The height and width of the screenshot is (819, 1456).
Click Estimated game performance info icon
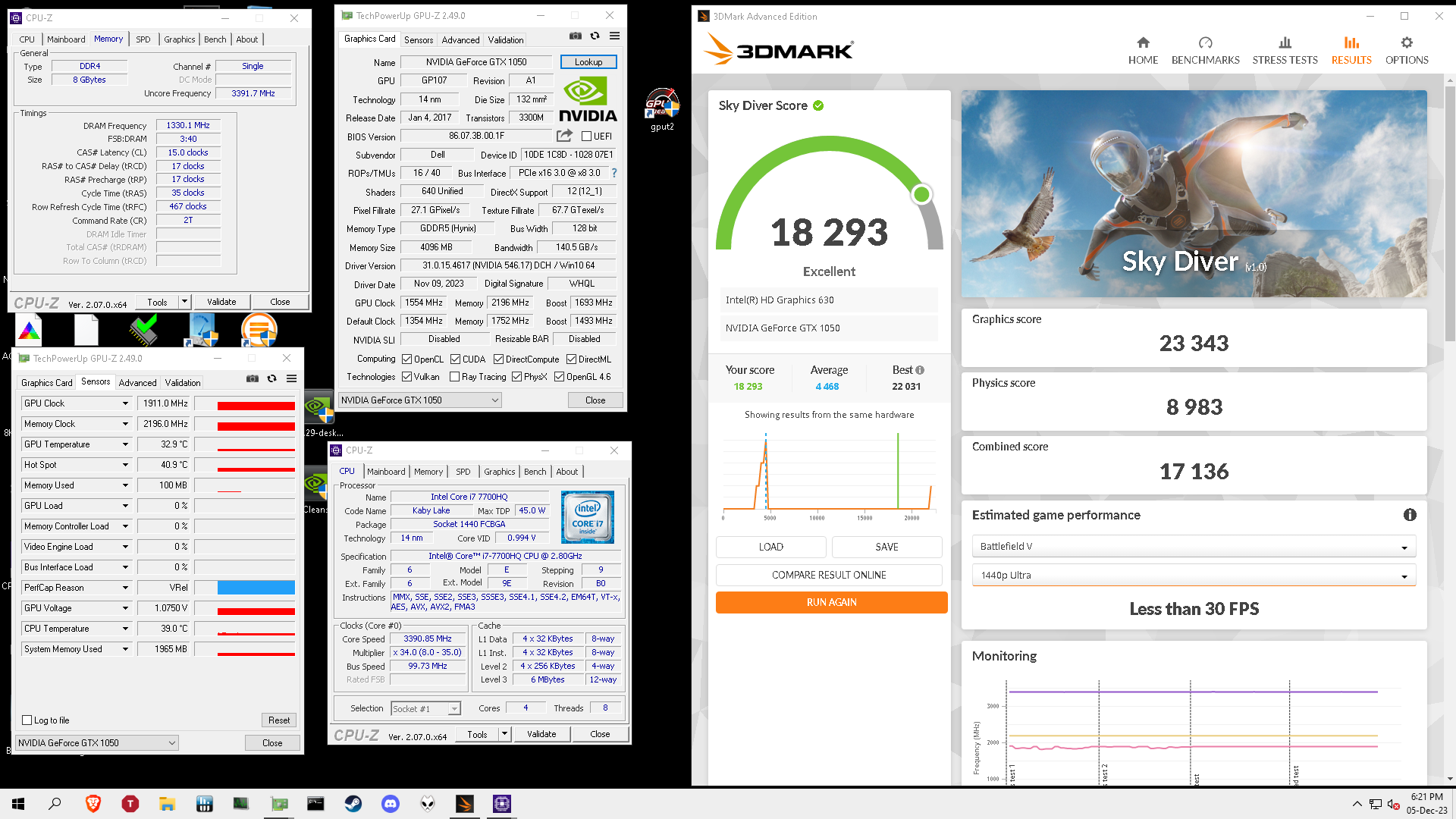click(x=1410, y=515)
